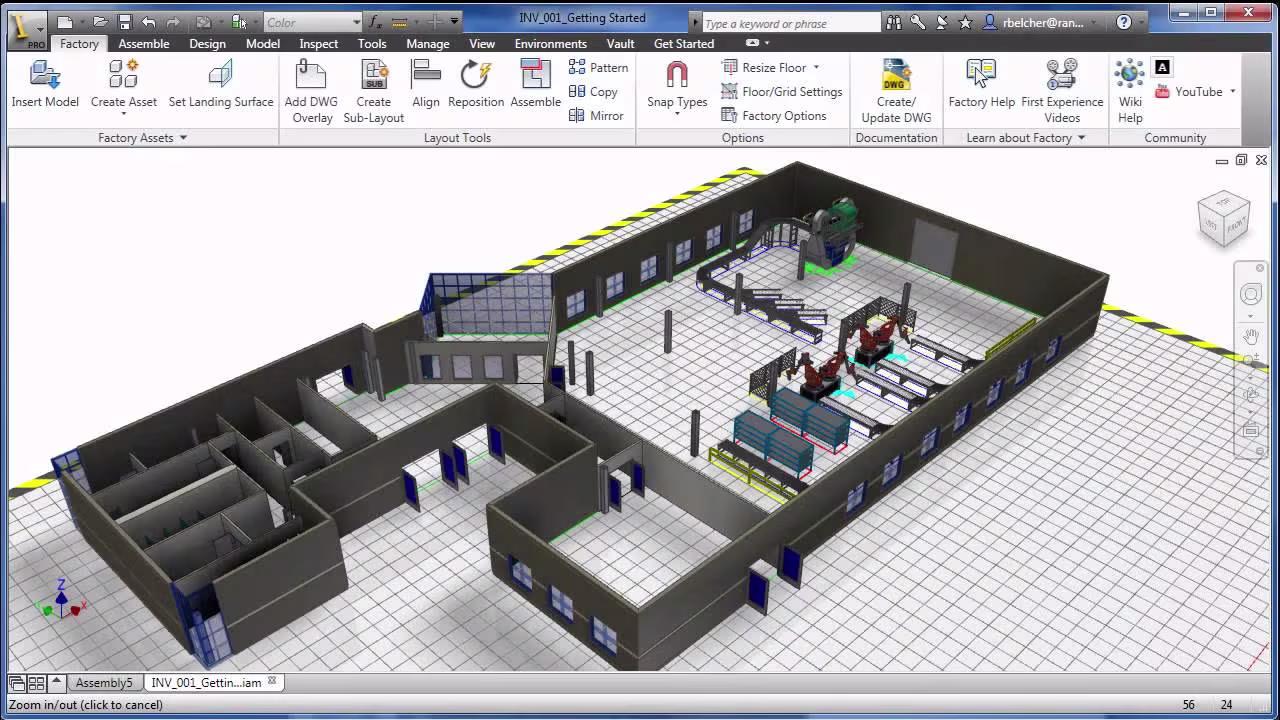The width and height of the screenshot is (1280, 720).
Task: Click the Redo arrow
Action: coord(175,22)
